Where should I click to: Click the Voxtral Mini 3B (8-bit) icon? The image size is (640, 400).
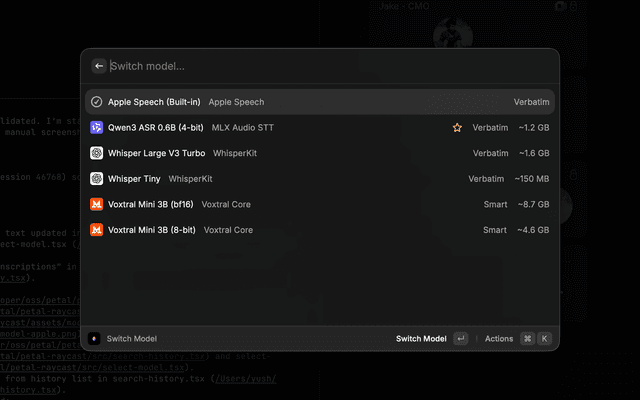pos(97,230)
